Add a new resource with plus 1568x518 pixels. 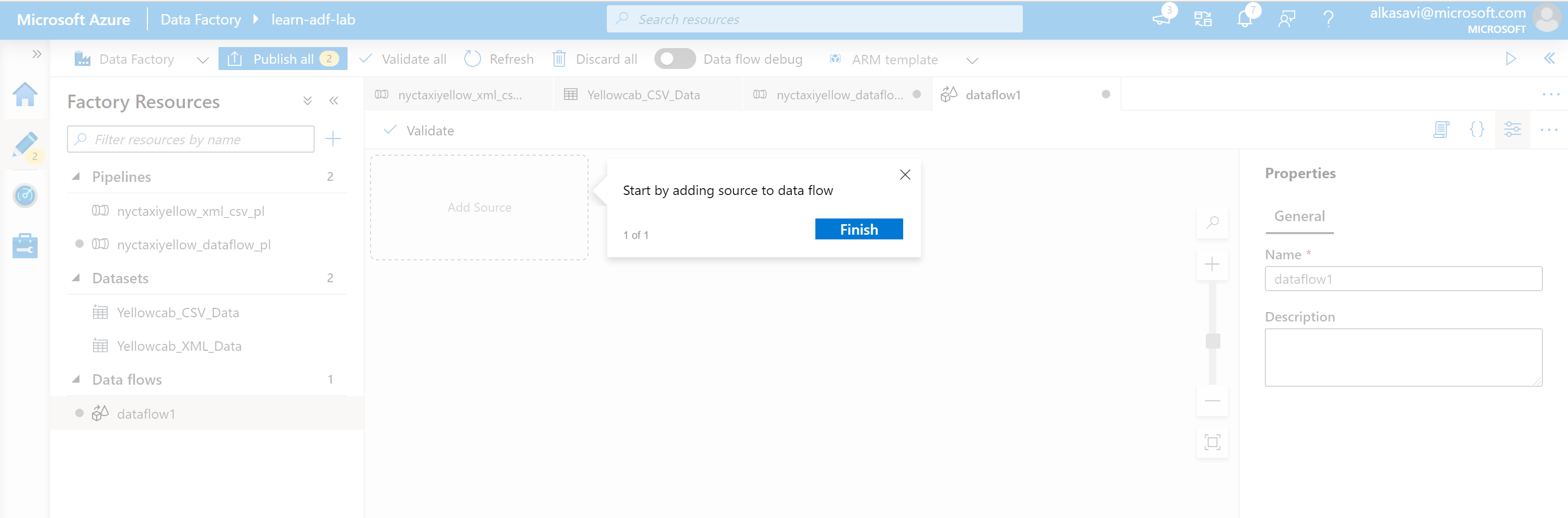[333, 139]
